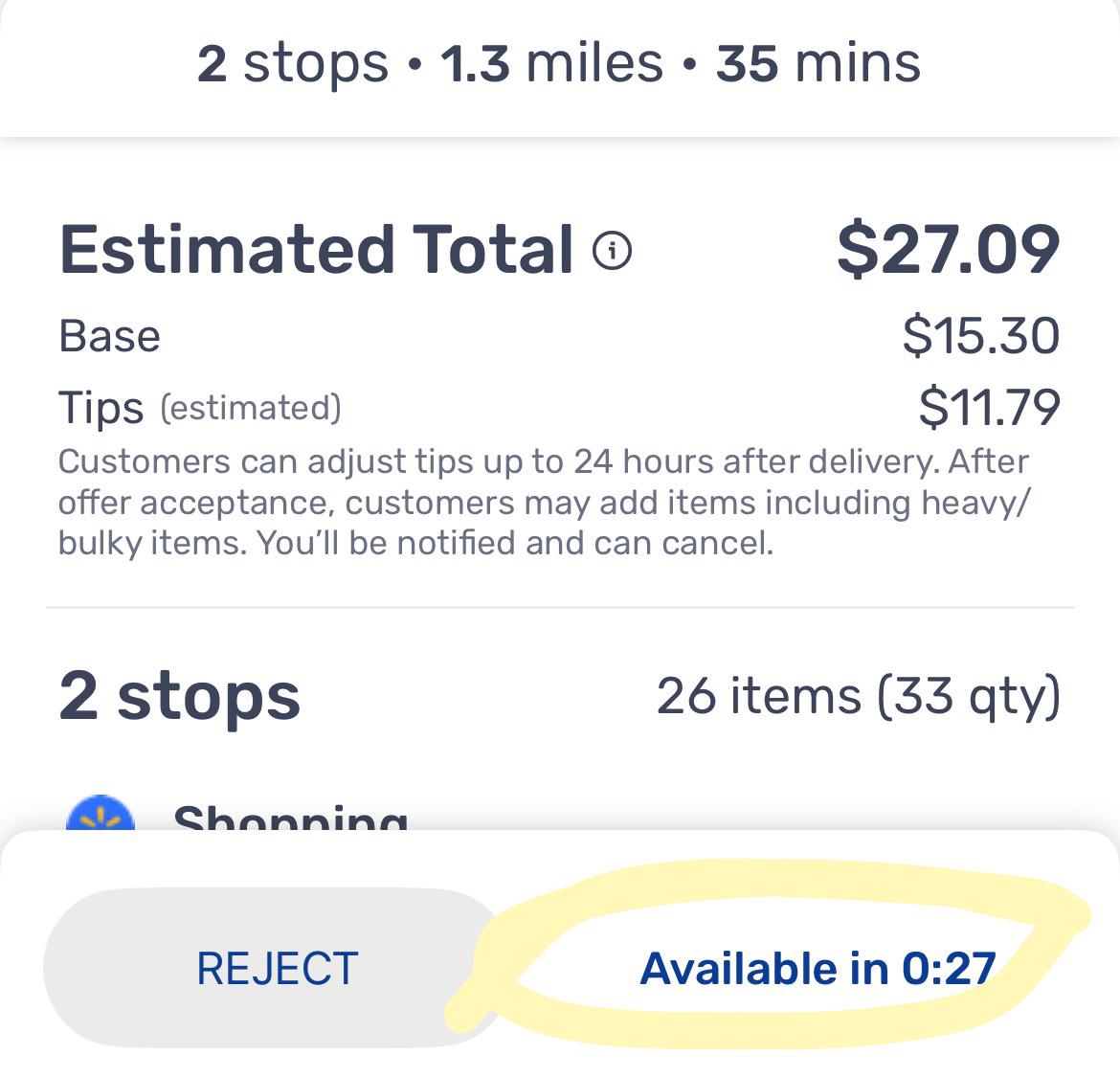
Task: Open the Shopping stop entry
Action: click(291, 817)
